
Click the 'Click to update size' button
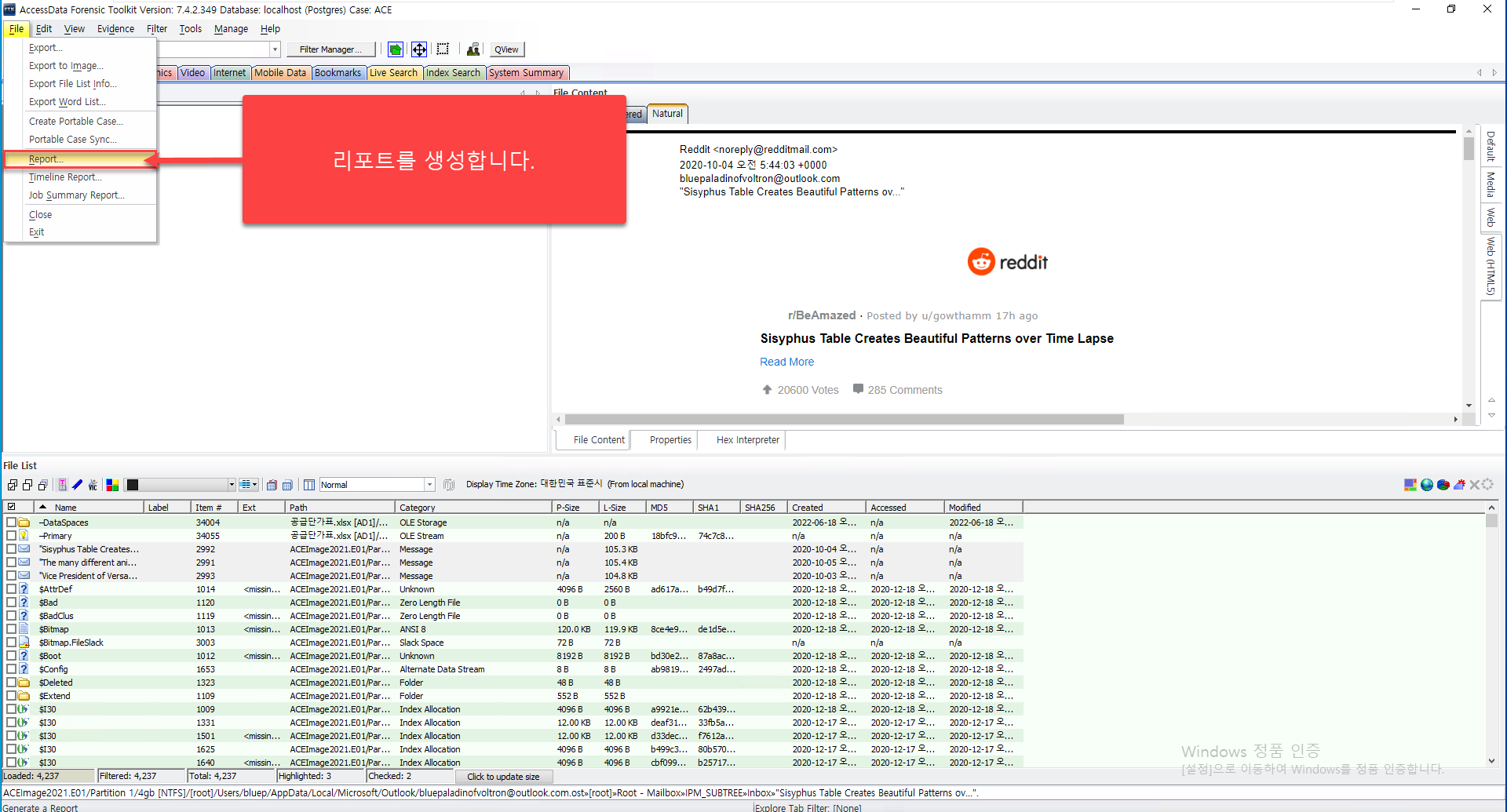click(x=503, y=777)
